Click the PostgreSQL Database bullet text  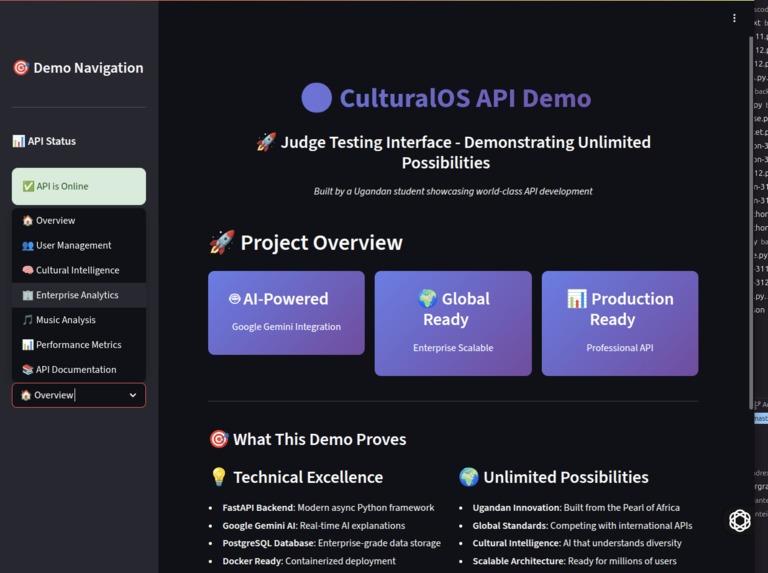point(332,543)
